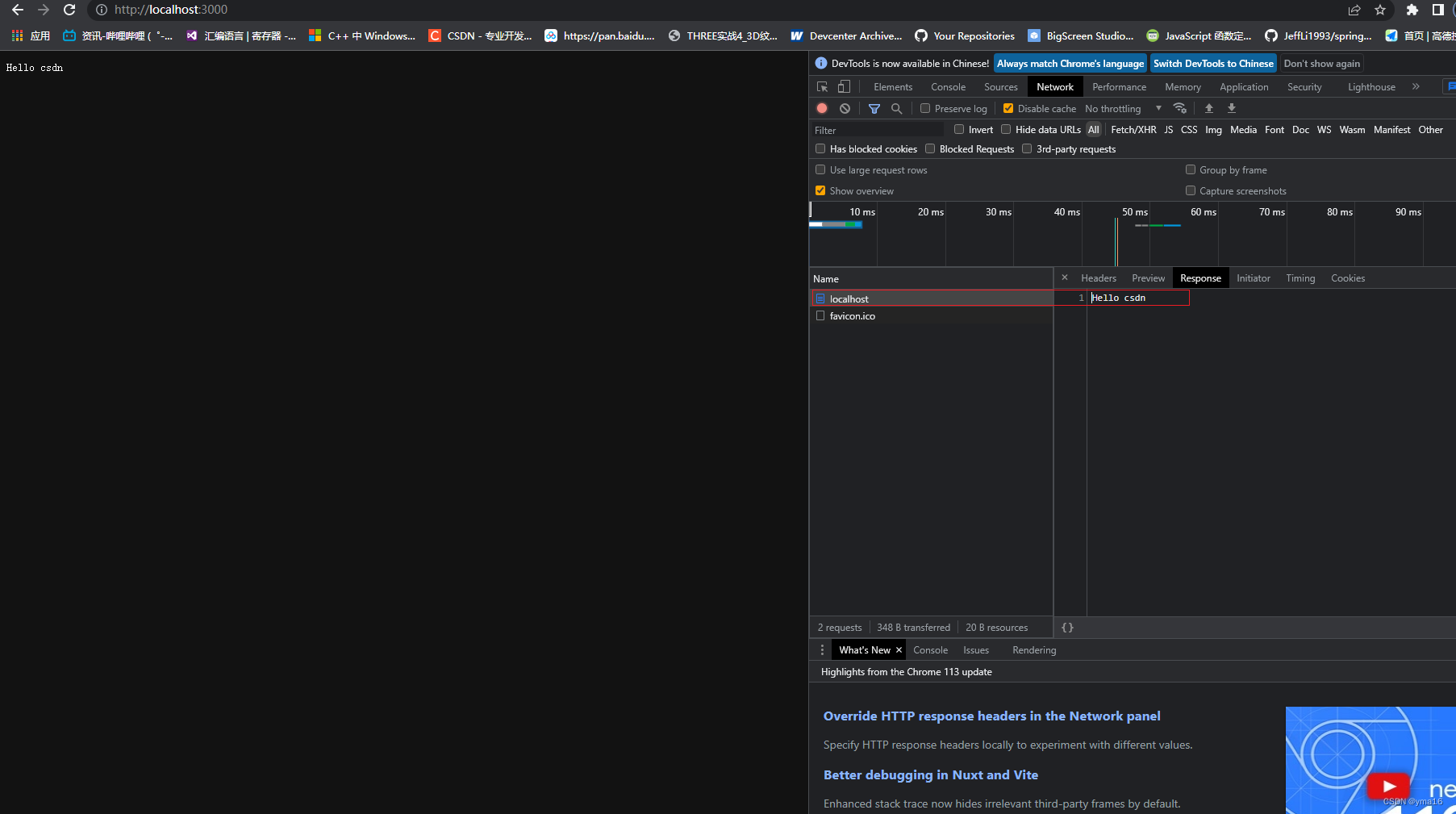The height and width of the screenshot is (814, 1456).
Task: Filter requests by JS type
Action: click(1168, 129)
